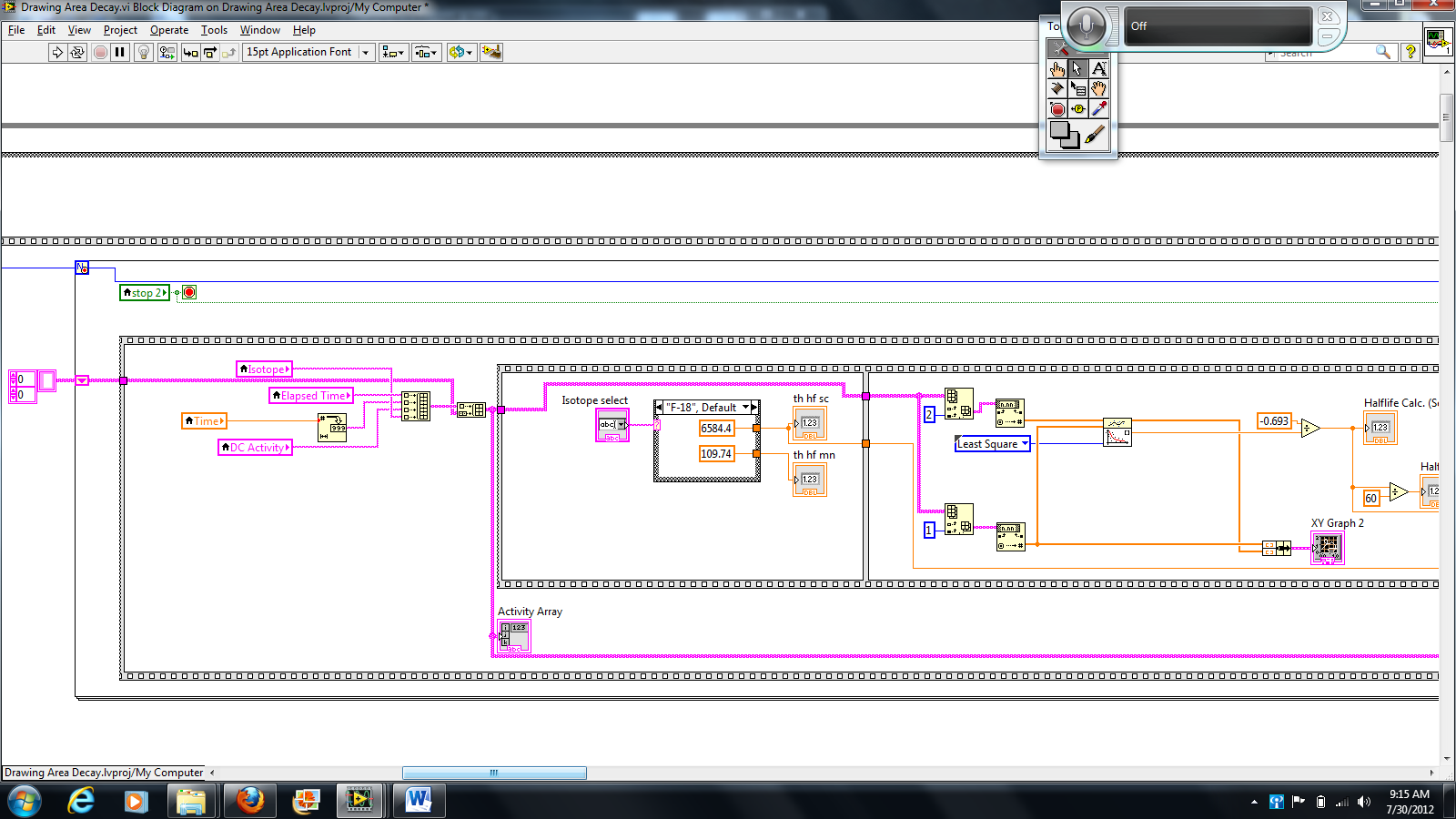Click the Time local variable
The image size is (1456, 819).
pos(204,421)
